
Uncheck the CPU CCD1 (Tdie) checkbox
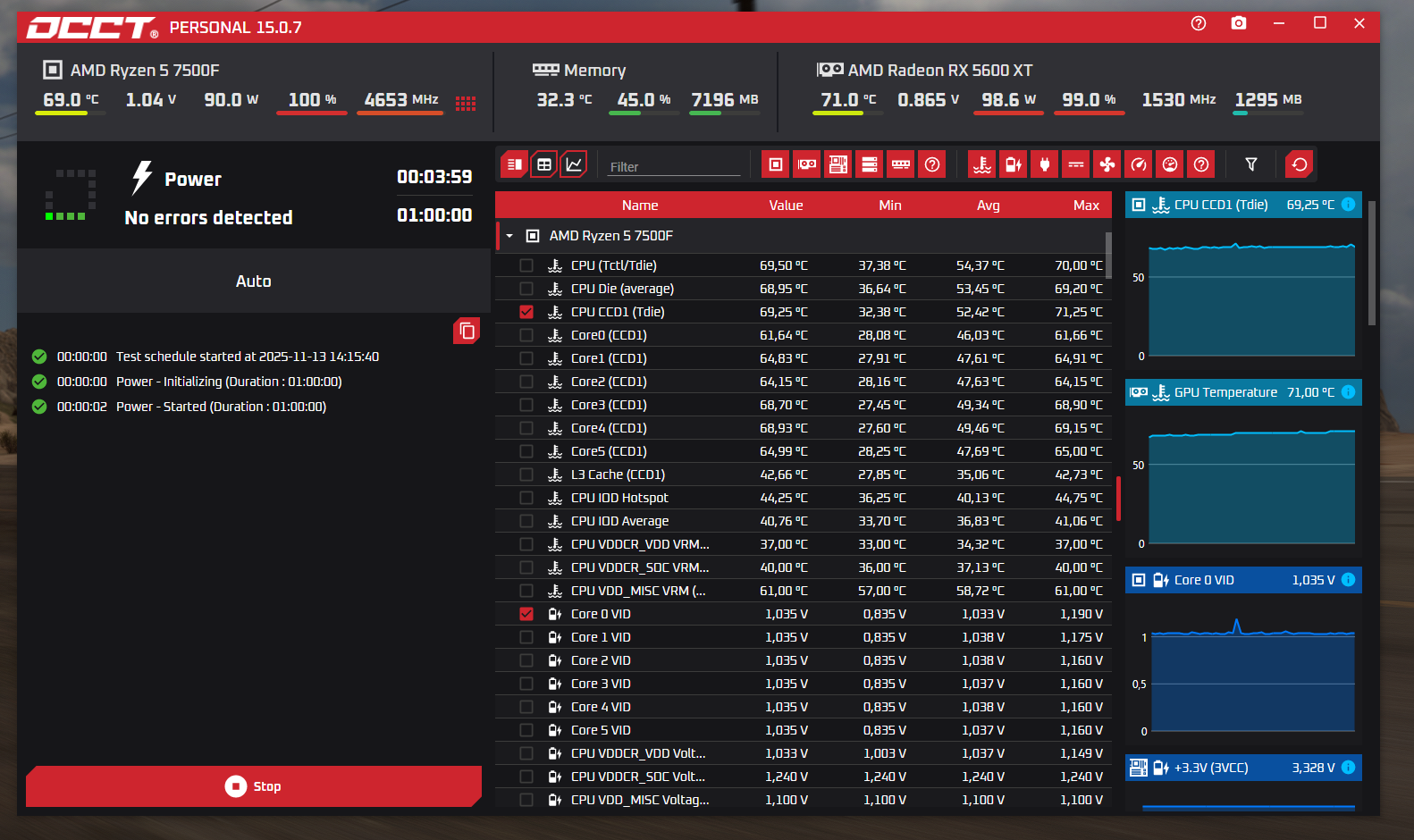pyautogui.click(x=526, y=312)
